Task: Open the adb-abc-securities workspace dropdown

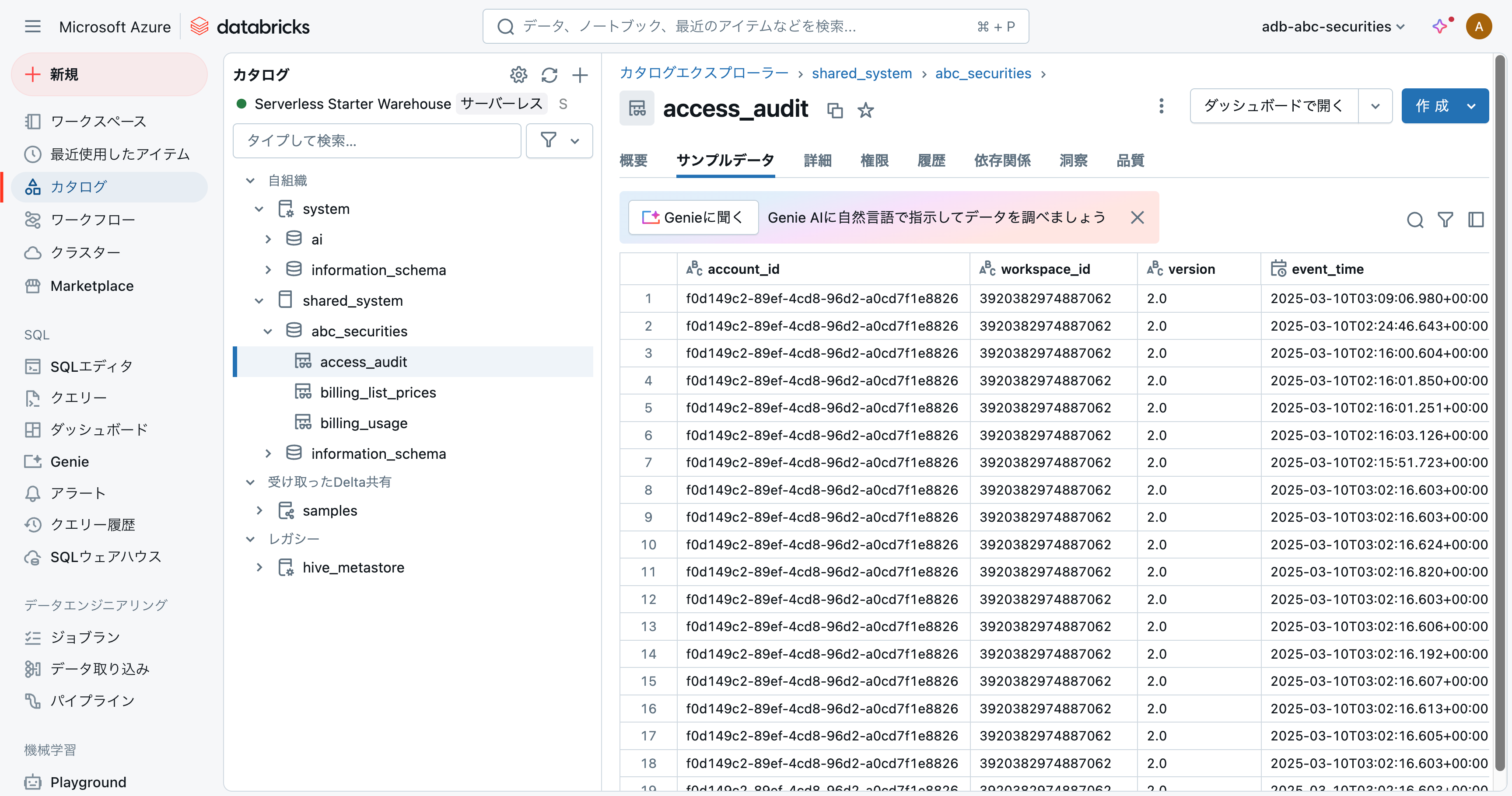Action: click(1333, 26)
